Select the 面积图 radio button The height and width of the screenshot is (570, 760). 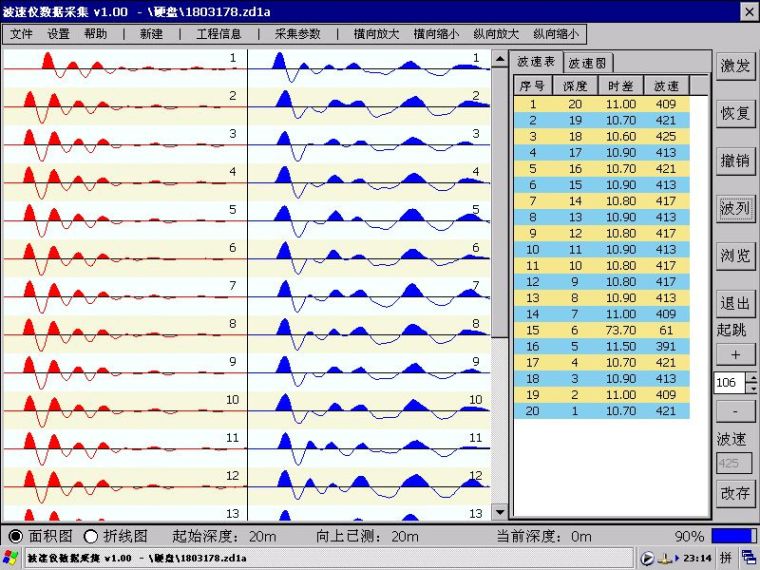[x=15, y=536]
